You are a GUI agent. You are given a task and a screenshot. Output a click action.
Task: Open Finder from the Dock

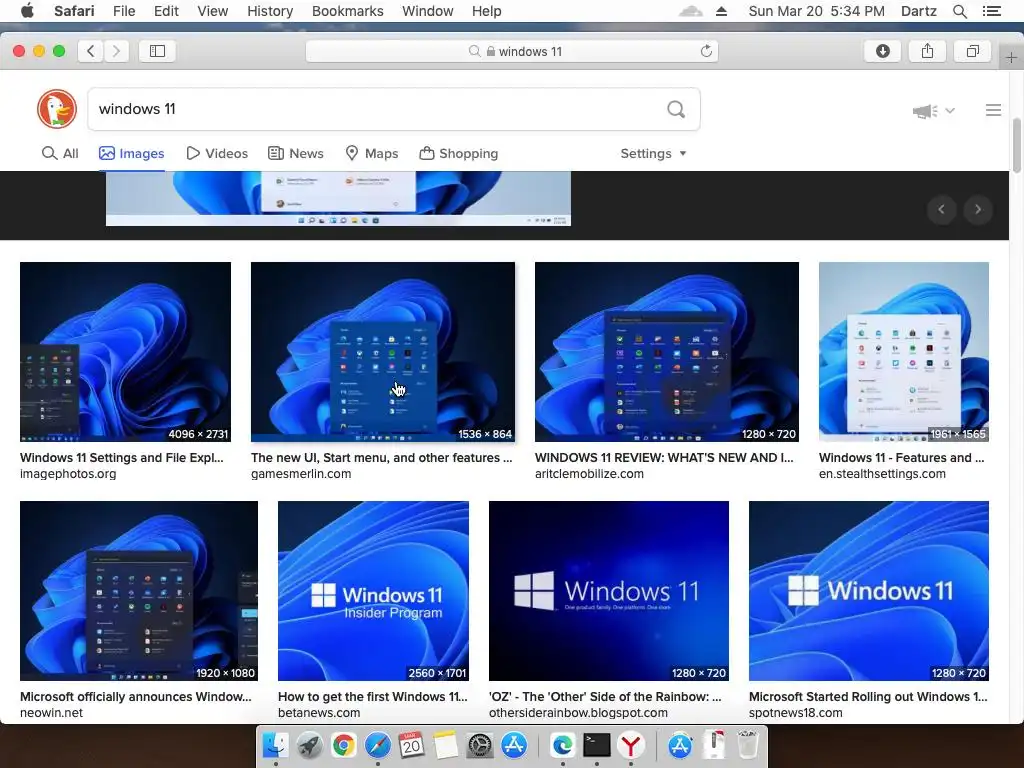[276, 745]
